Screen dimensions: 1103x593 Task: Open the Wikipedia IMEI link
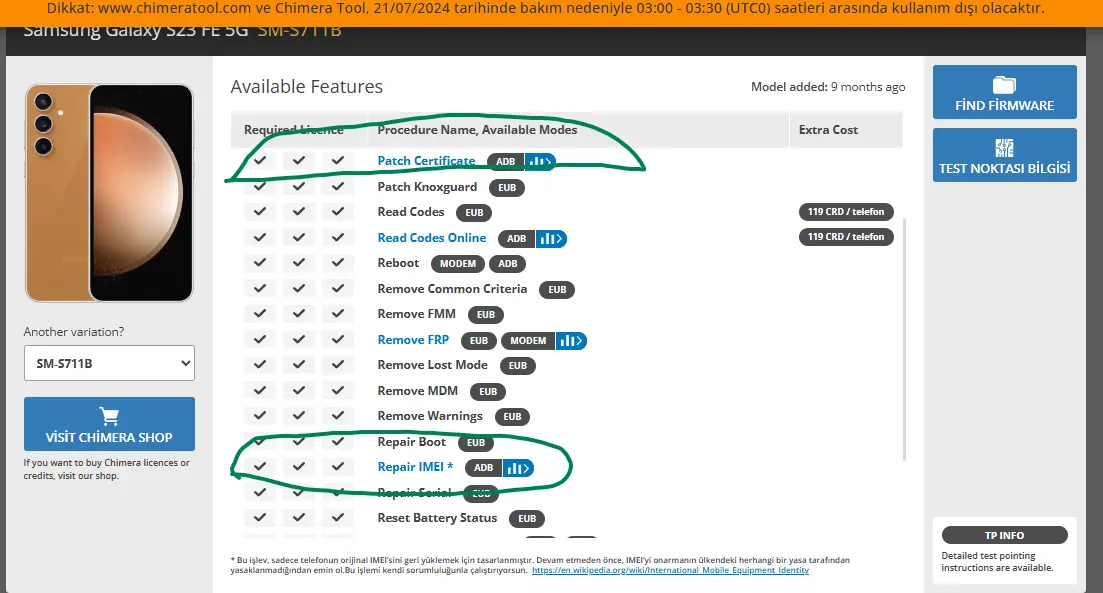coord(670,570)
